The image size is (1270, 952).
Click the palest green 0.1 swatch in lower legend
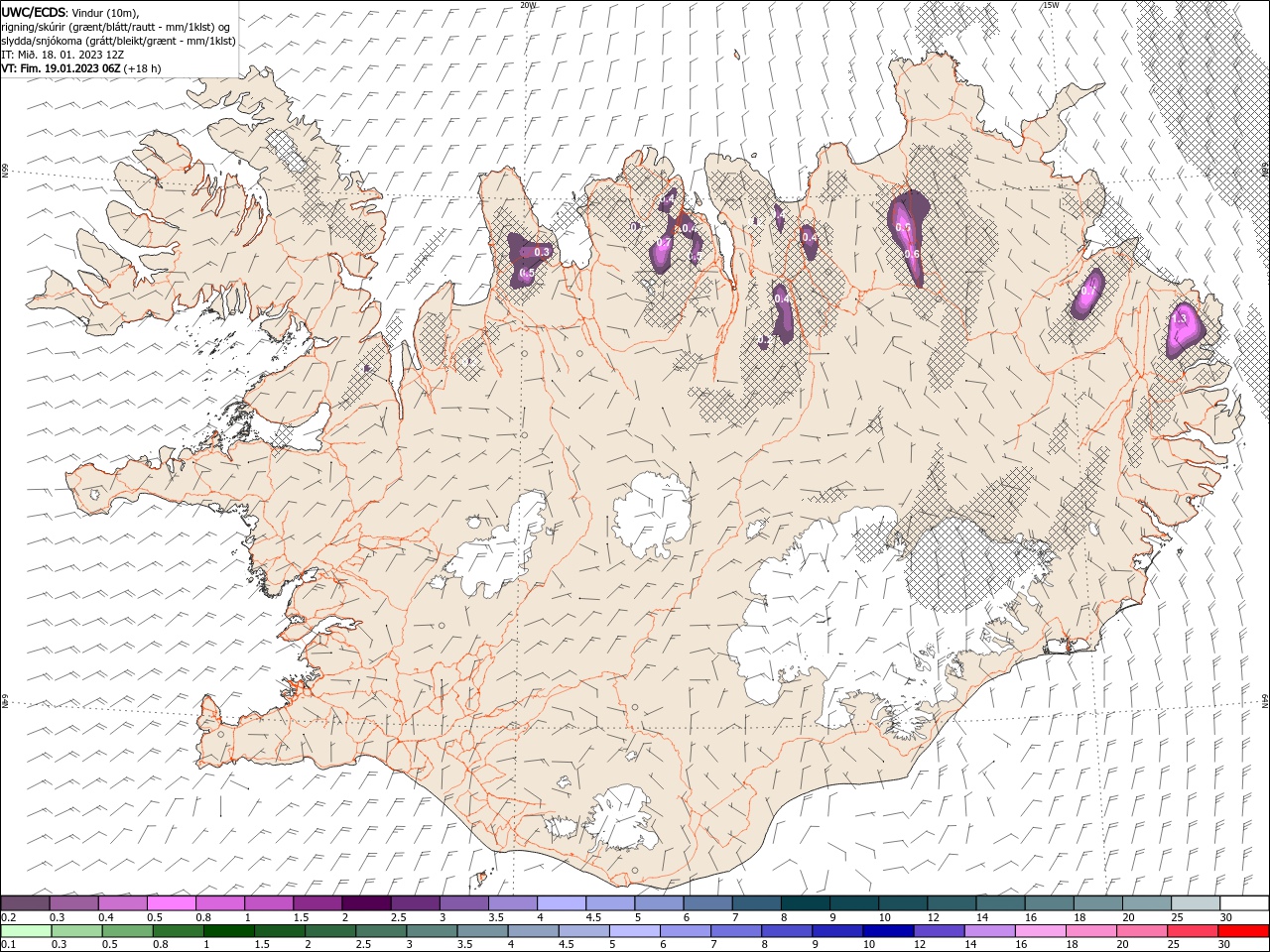[26, 931]
